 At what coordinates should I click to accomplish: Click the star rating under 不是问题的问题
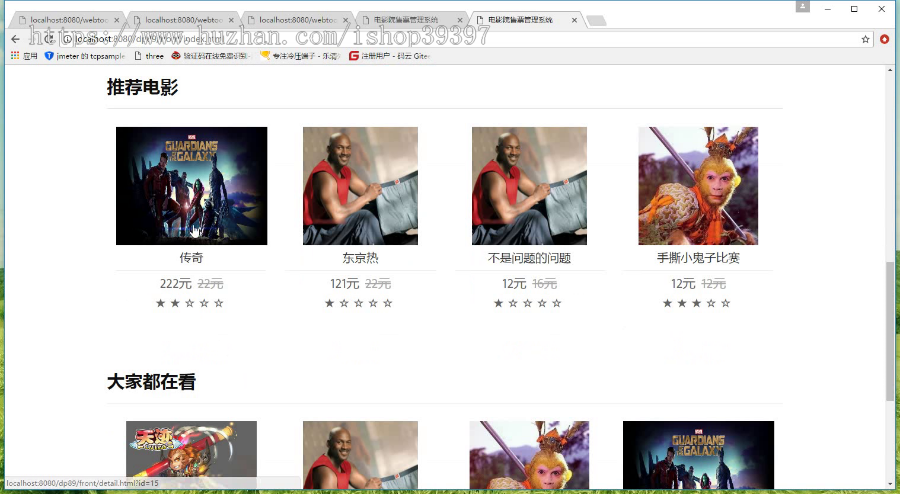(527, 303)
